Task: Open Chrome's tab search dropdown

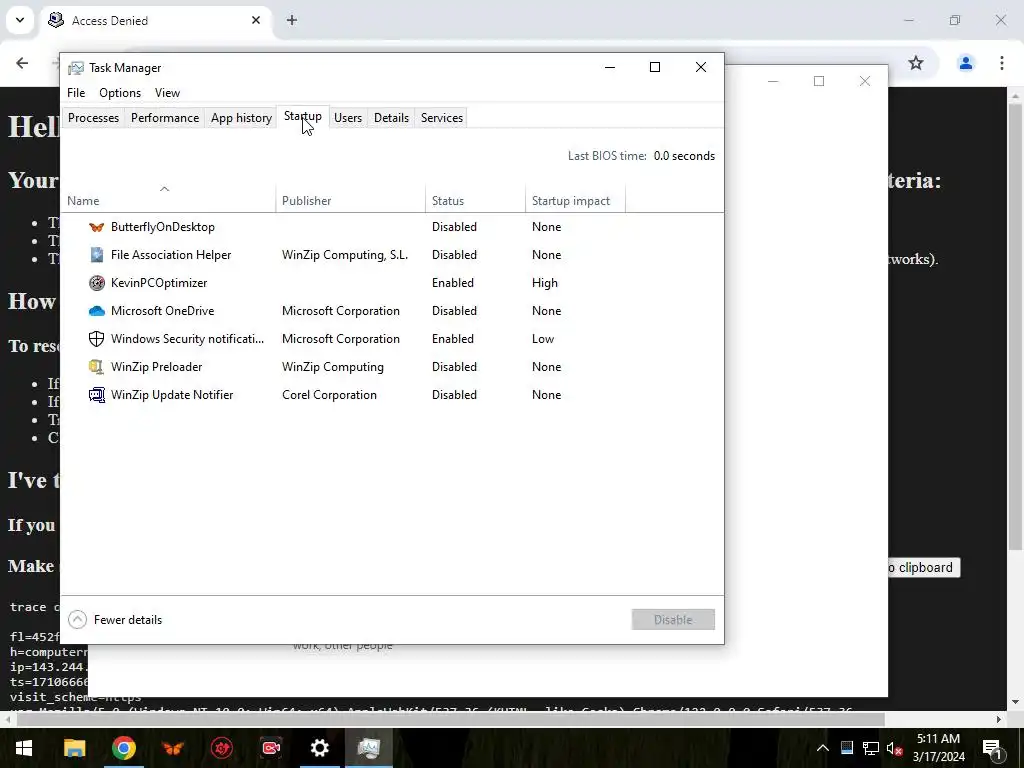Action: tap(20, 20)
